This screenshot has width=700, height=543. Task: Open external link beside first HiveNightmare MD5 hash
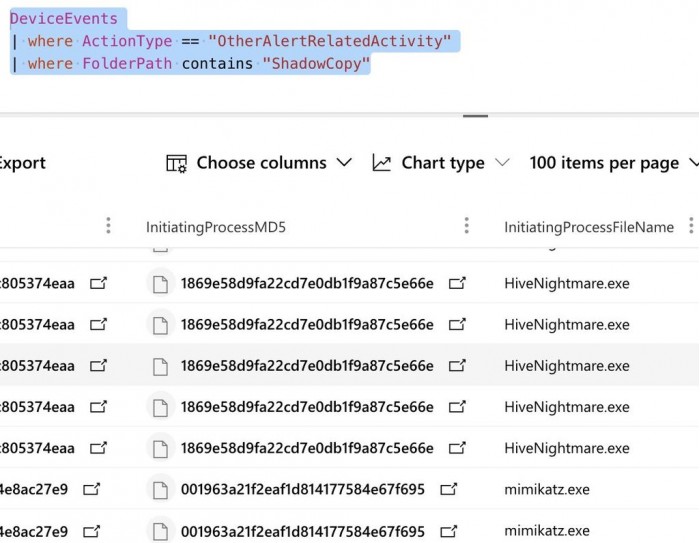457,283
